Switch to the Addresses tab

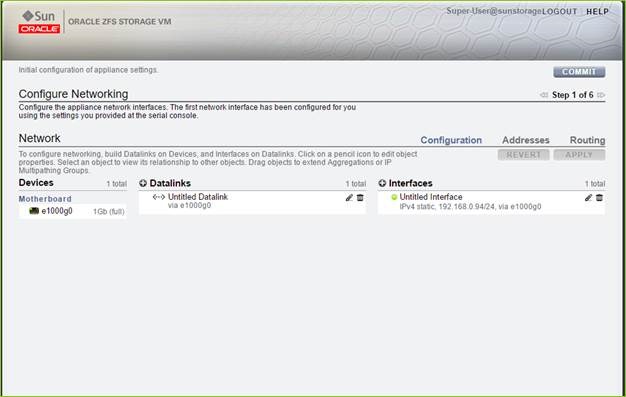[526, 140]
